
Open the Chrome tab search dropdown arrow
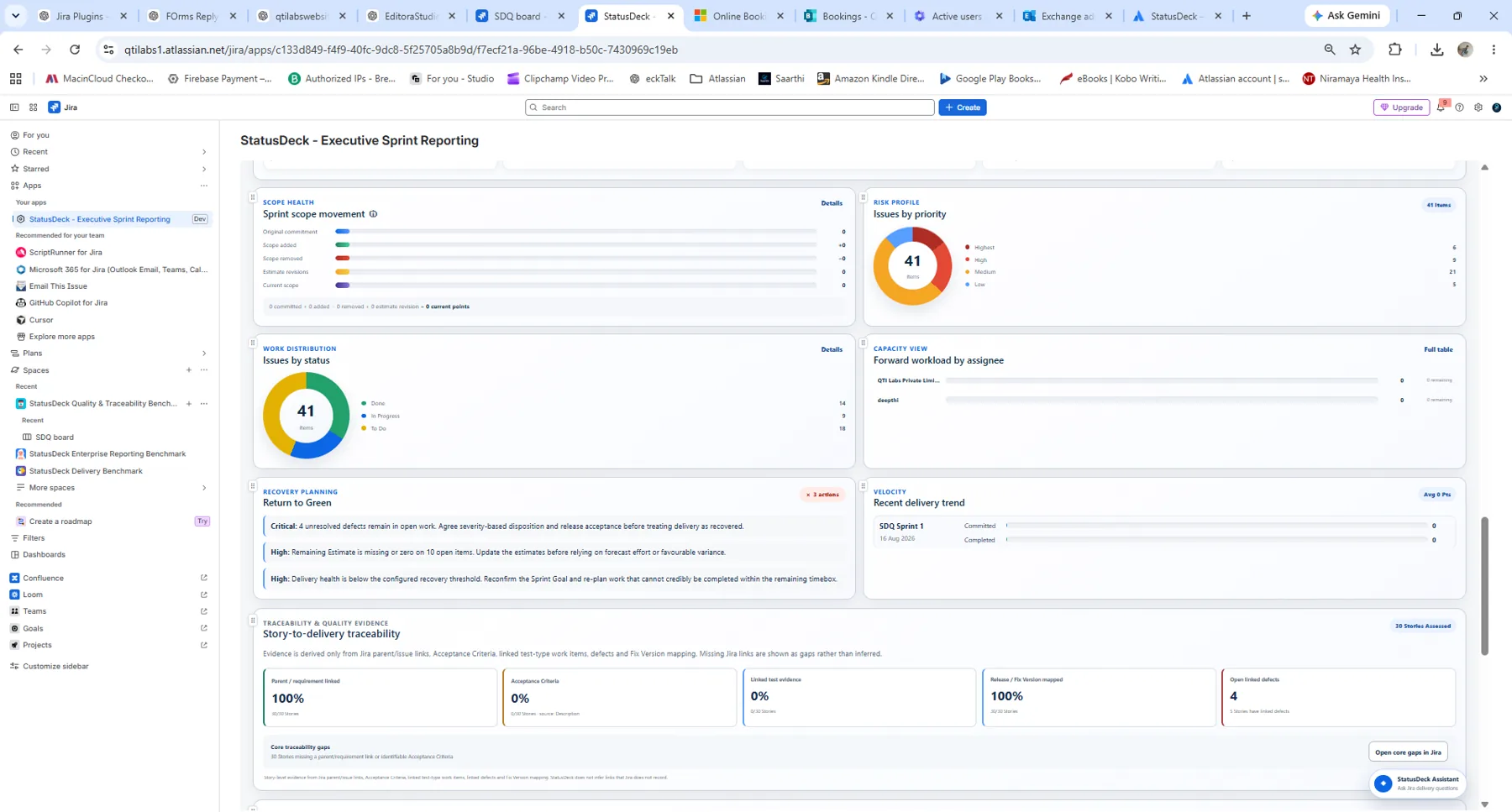15,16
